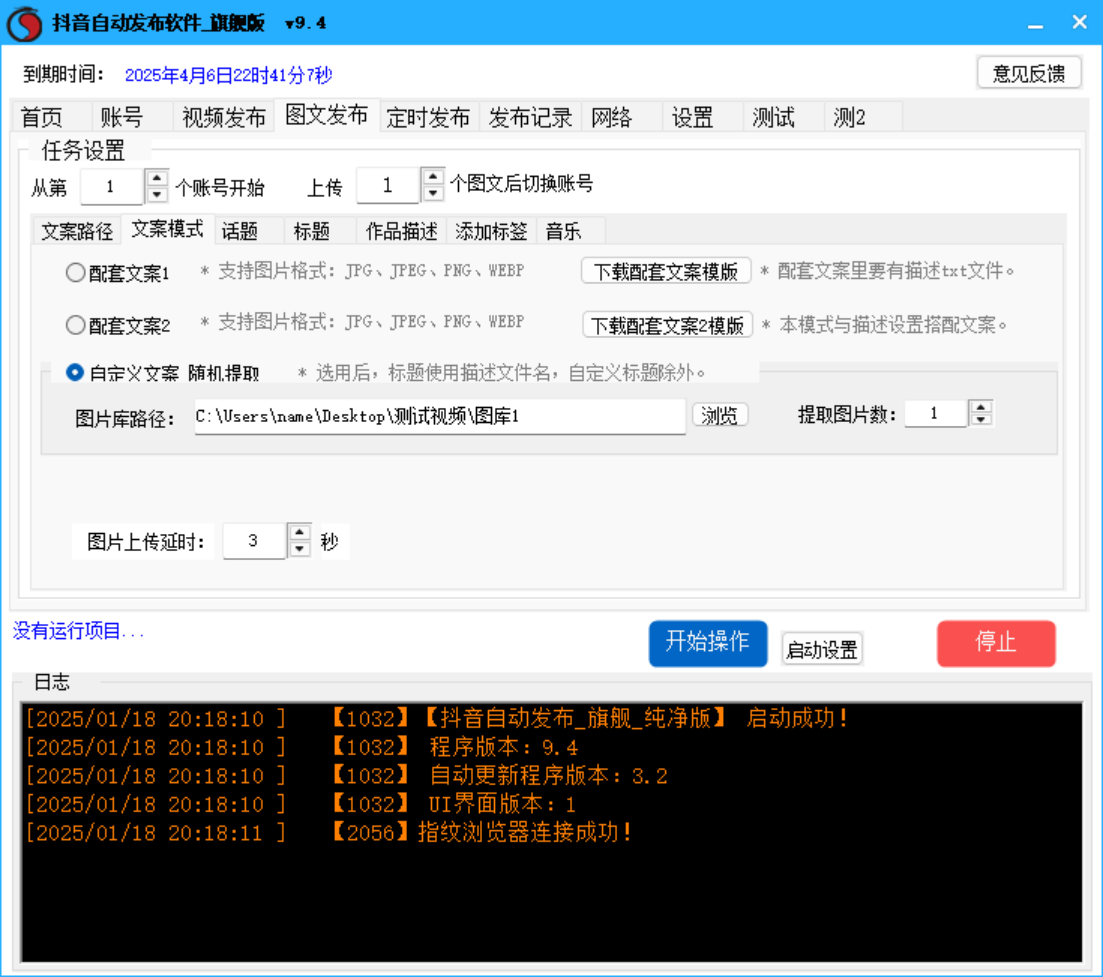1103x977 pixels.
Task: Select the 自定义文案 随机提取 radio button
Action: (75, 372)
